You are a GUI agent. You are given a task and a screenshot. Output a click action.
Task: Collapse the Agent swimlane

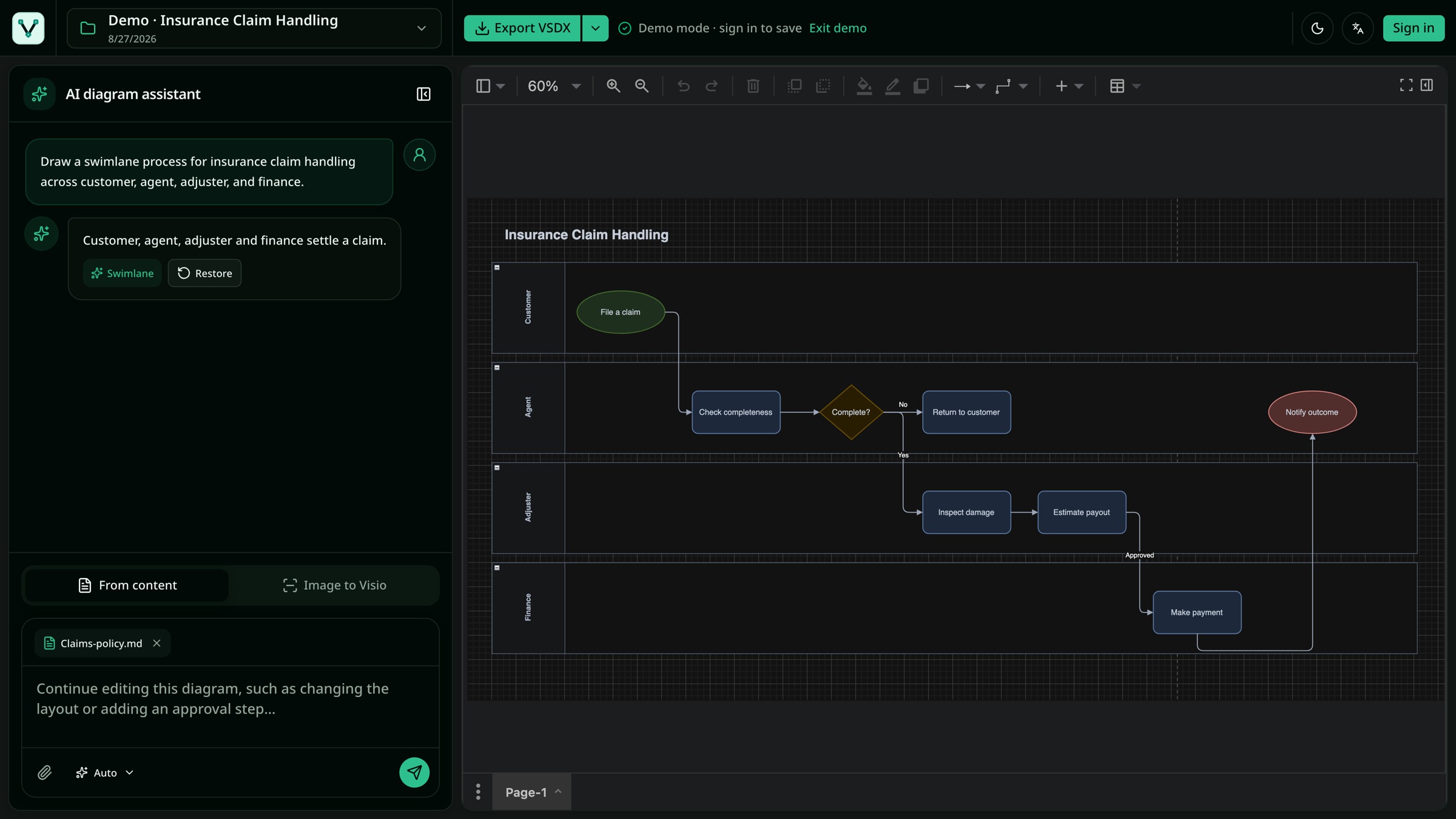point(497,368)
